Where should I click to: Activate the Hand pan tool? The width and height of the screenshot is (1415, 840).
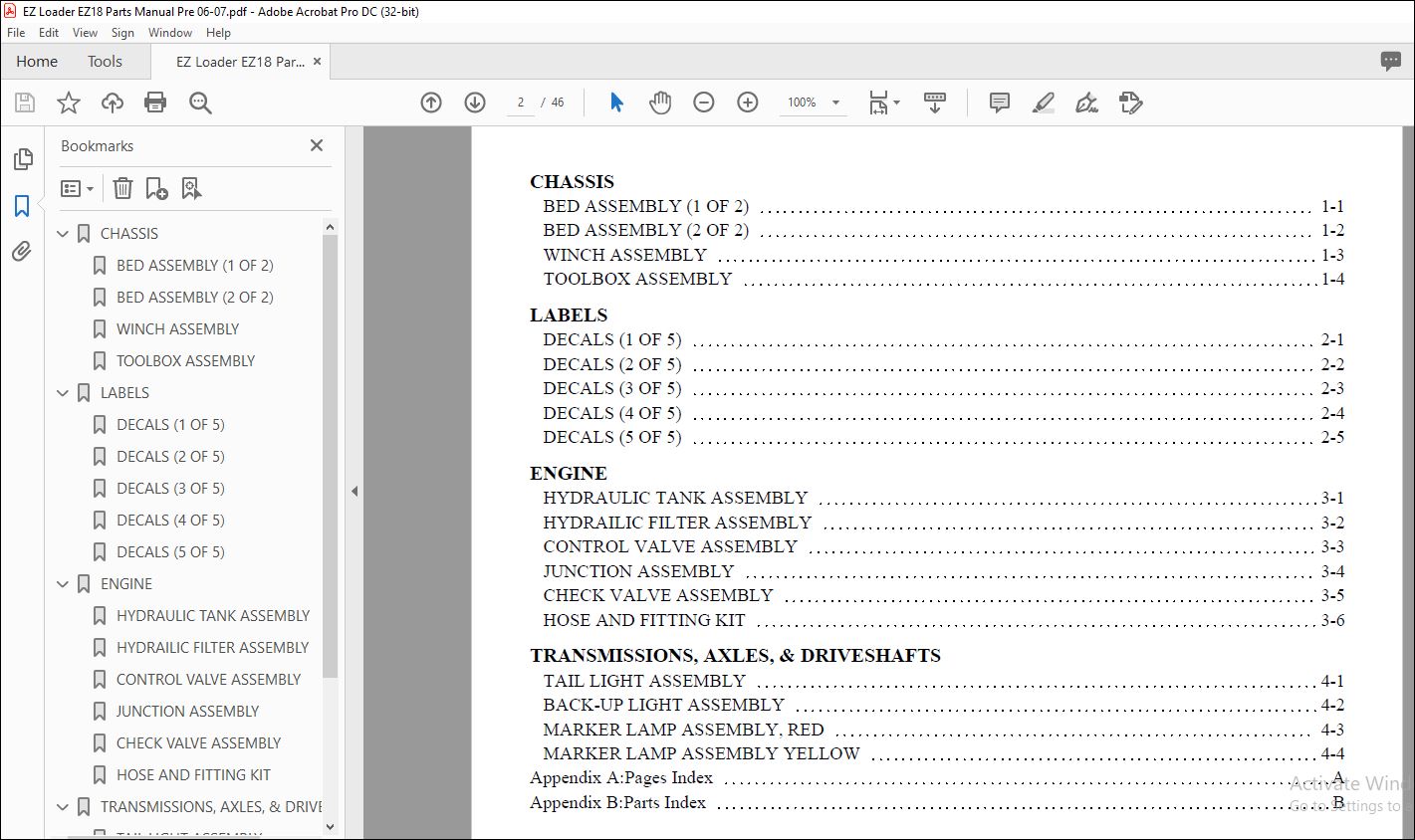[x=660, y=103]
